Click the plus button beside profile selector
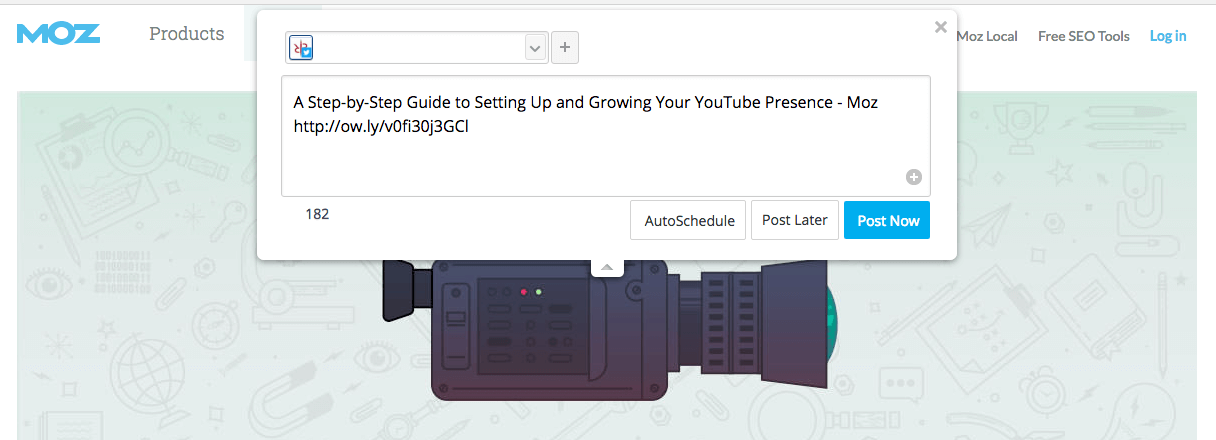Viewport: 1216px width, 440px height. (564, 47)
